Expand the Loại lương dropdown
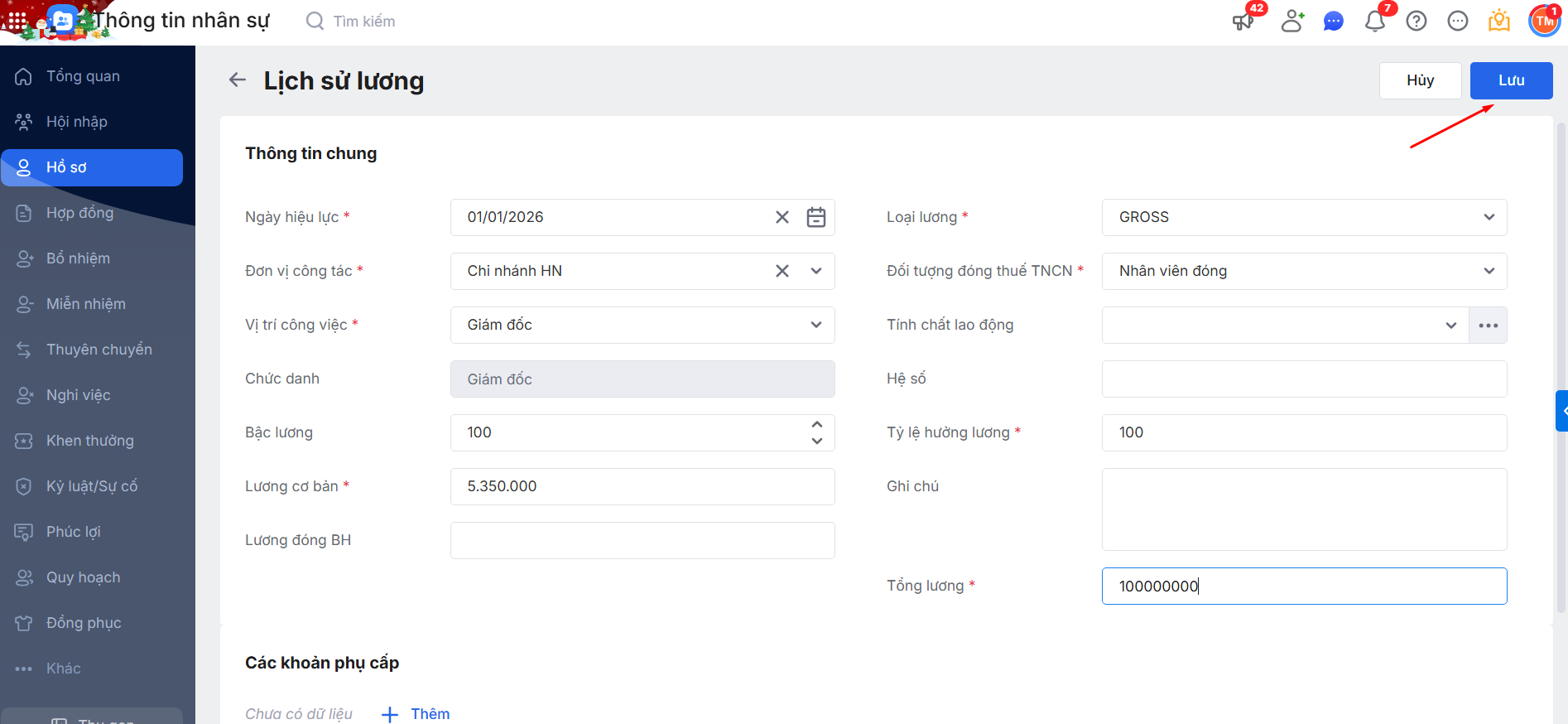 click(x=1489, y=217)
